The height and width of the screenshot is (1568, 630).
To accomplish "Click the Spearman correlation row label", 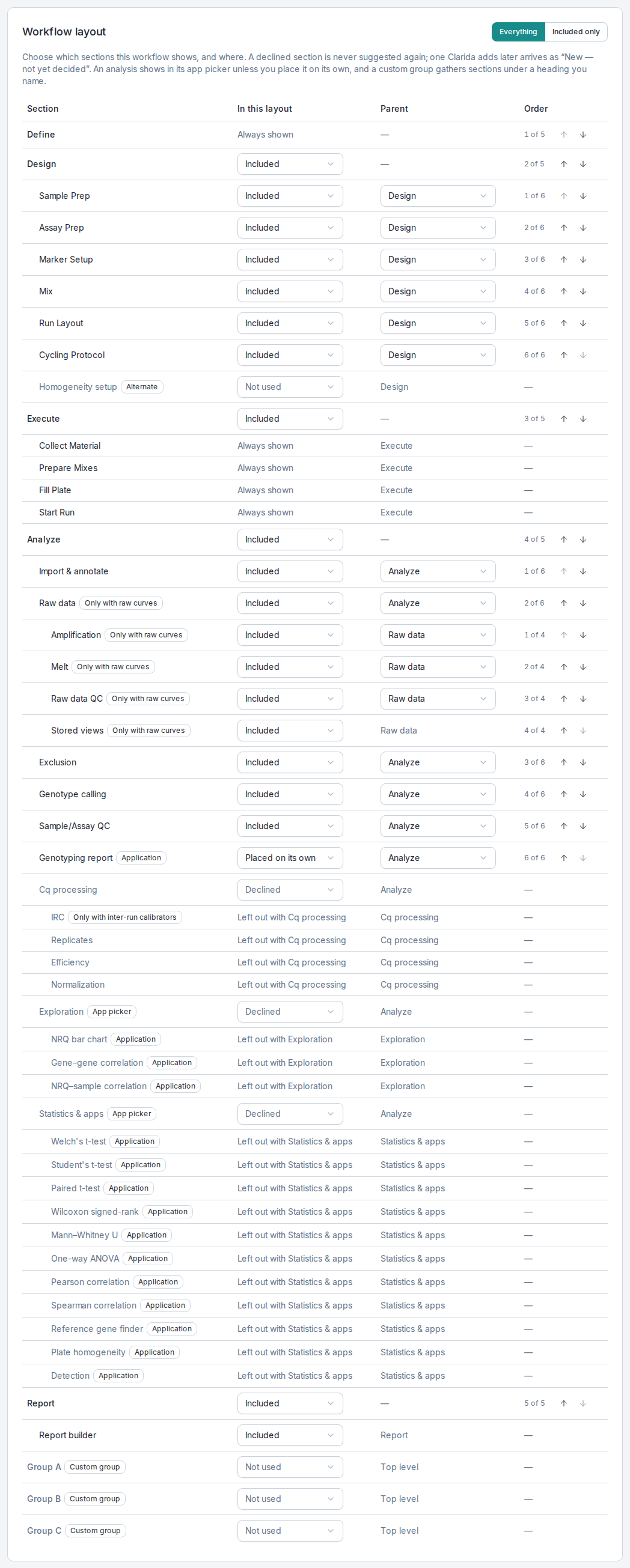I will tap(93, 1305).
